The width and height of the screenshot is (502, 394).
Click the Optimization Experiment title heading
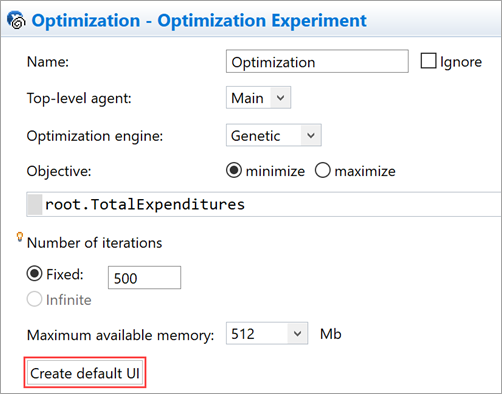point(199,20)
